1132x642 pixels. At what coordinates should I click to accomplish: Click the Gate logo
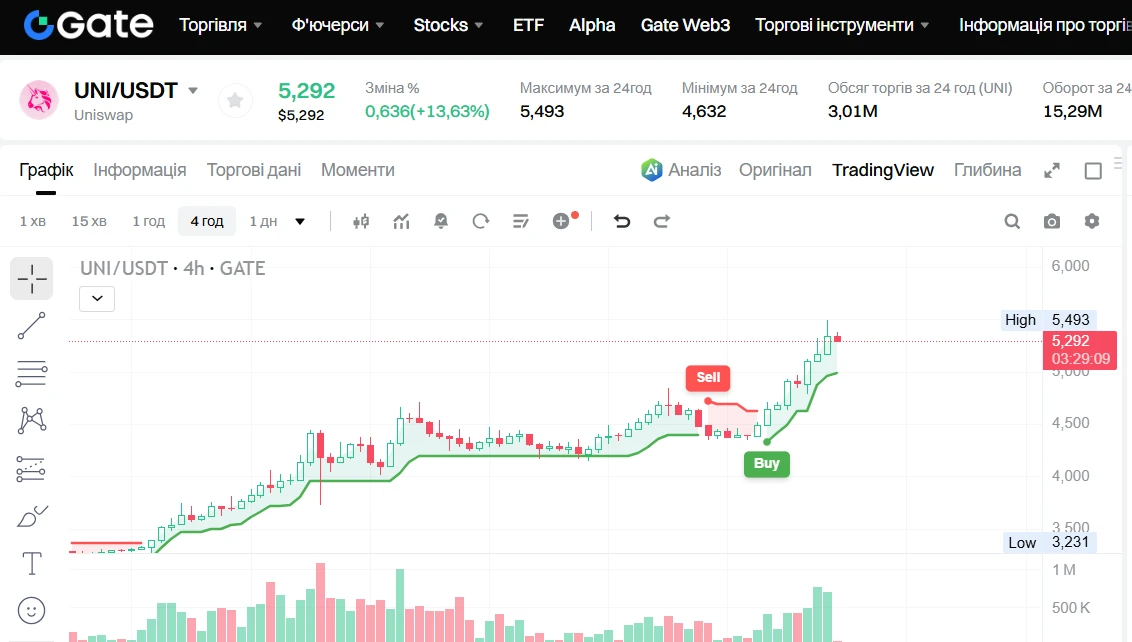pos(88,25)
